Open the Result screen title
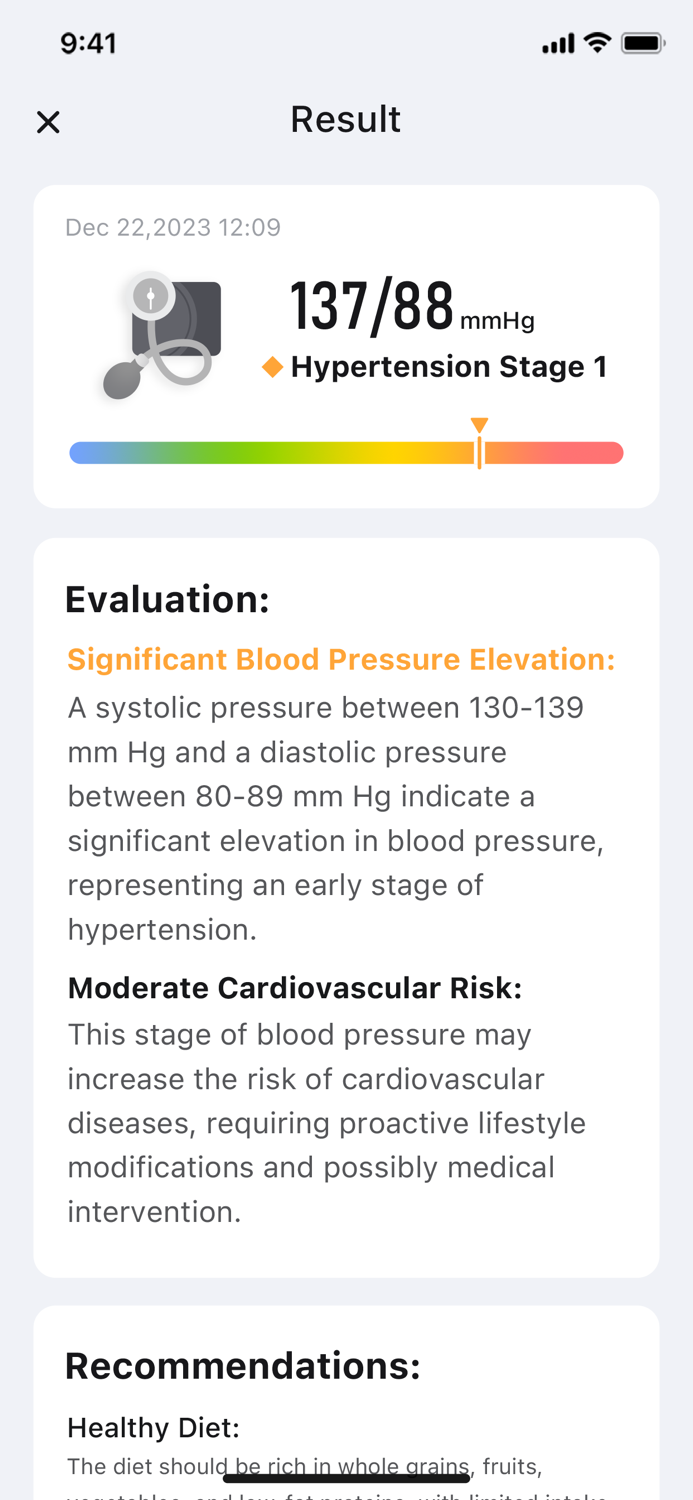 pyautogui.click(x=345, y=118)
